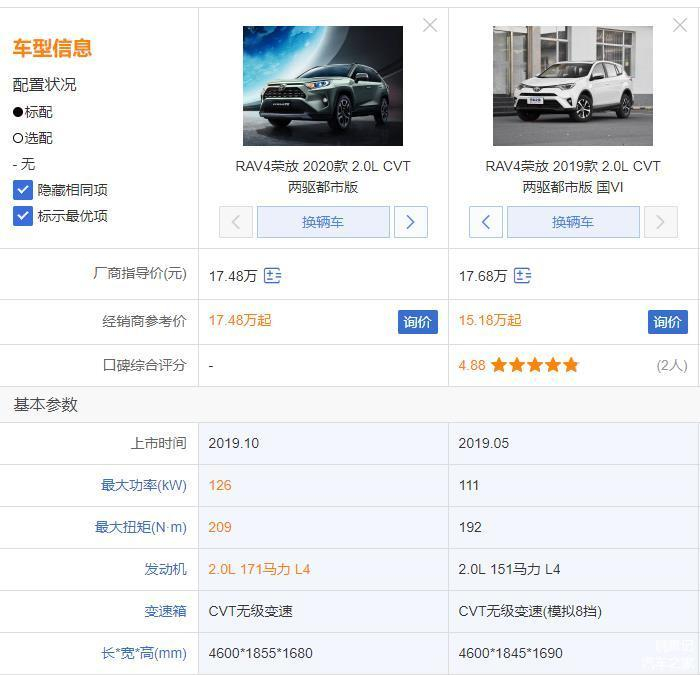Click 询价 button for 17.48万起

coord(418,322)
